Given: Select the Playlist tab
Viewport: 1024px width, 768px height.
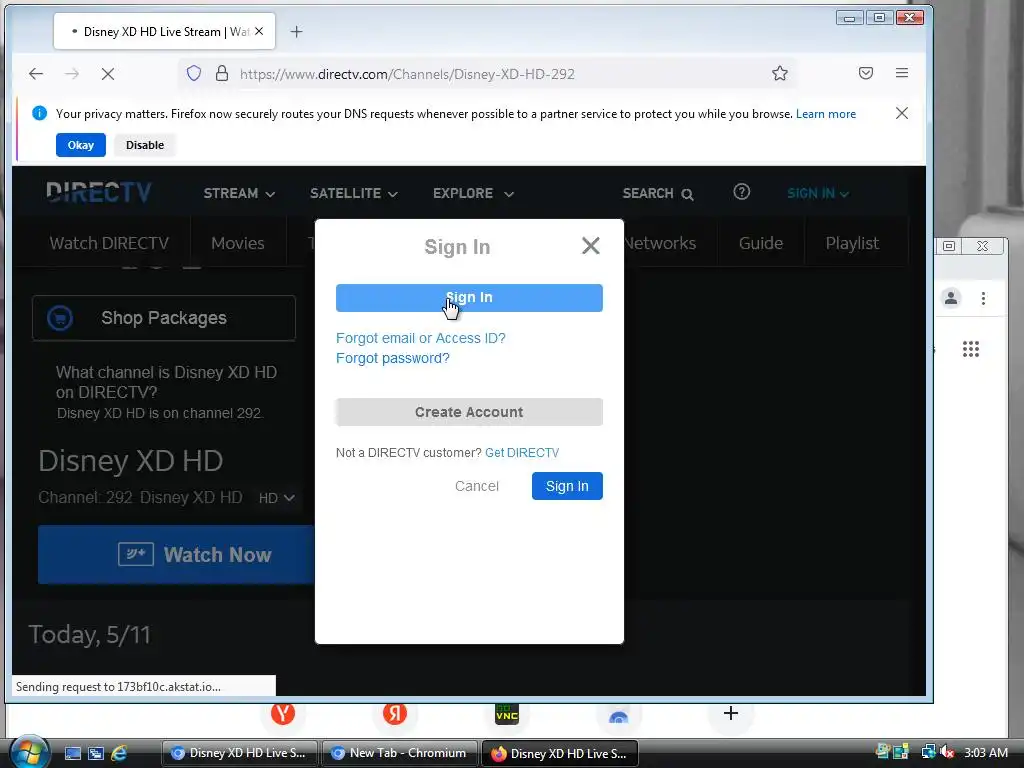Looking at the screenshot, I should click(852, 243).
